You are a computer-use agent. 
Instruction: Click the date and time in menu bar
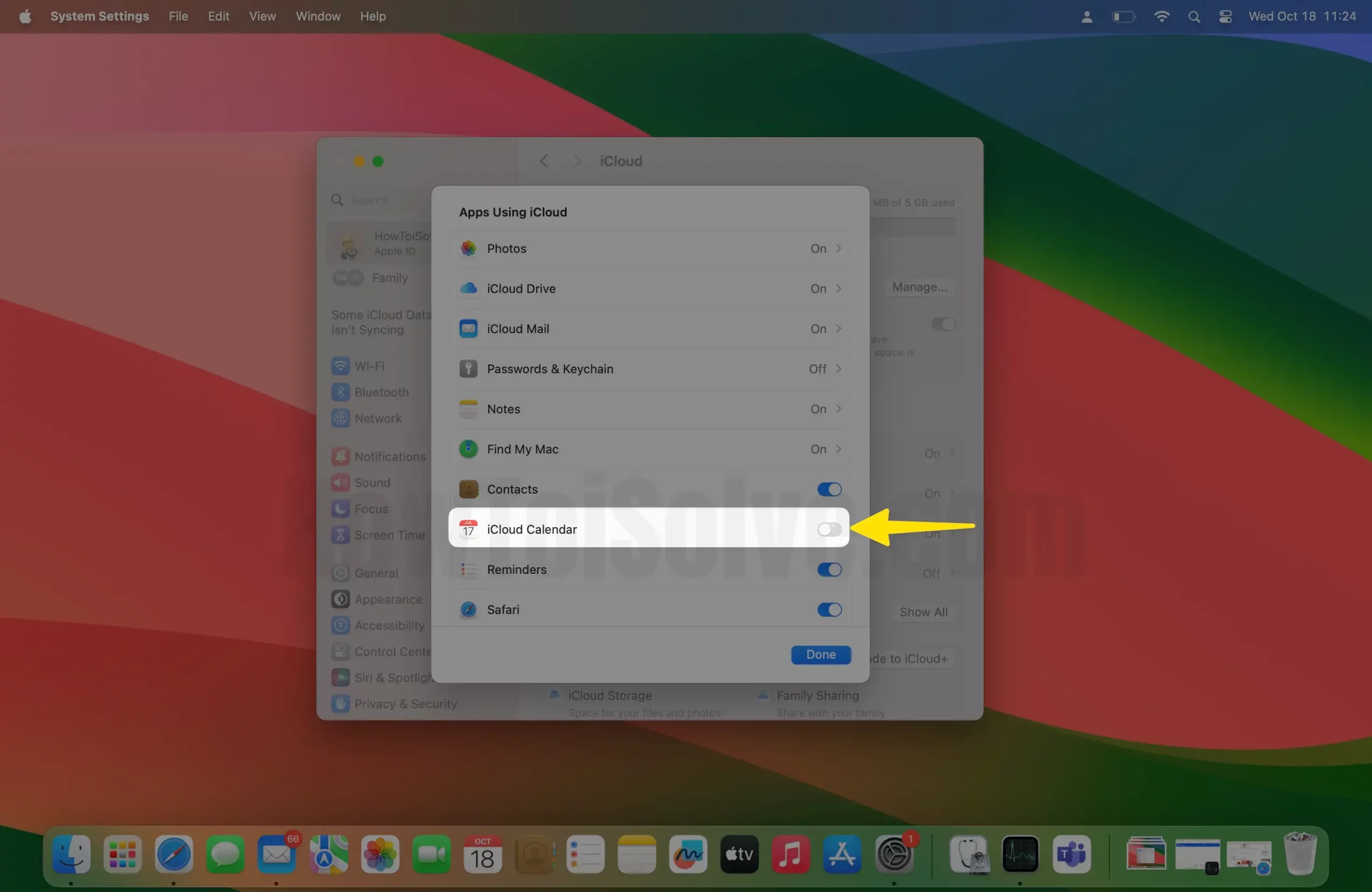[1302, 17]
